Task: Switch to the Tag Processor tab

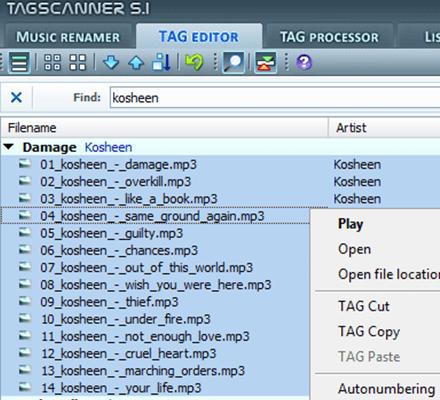Action: [329, 37]
